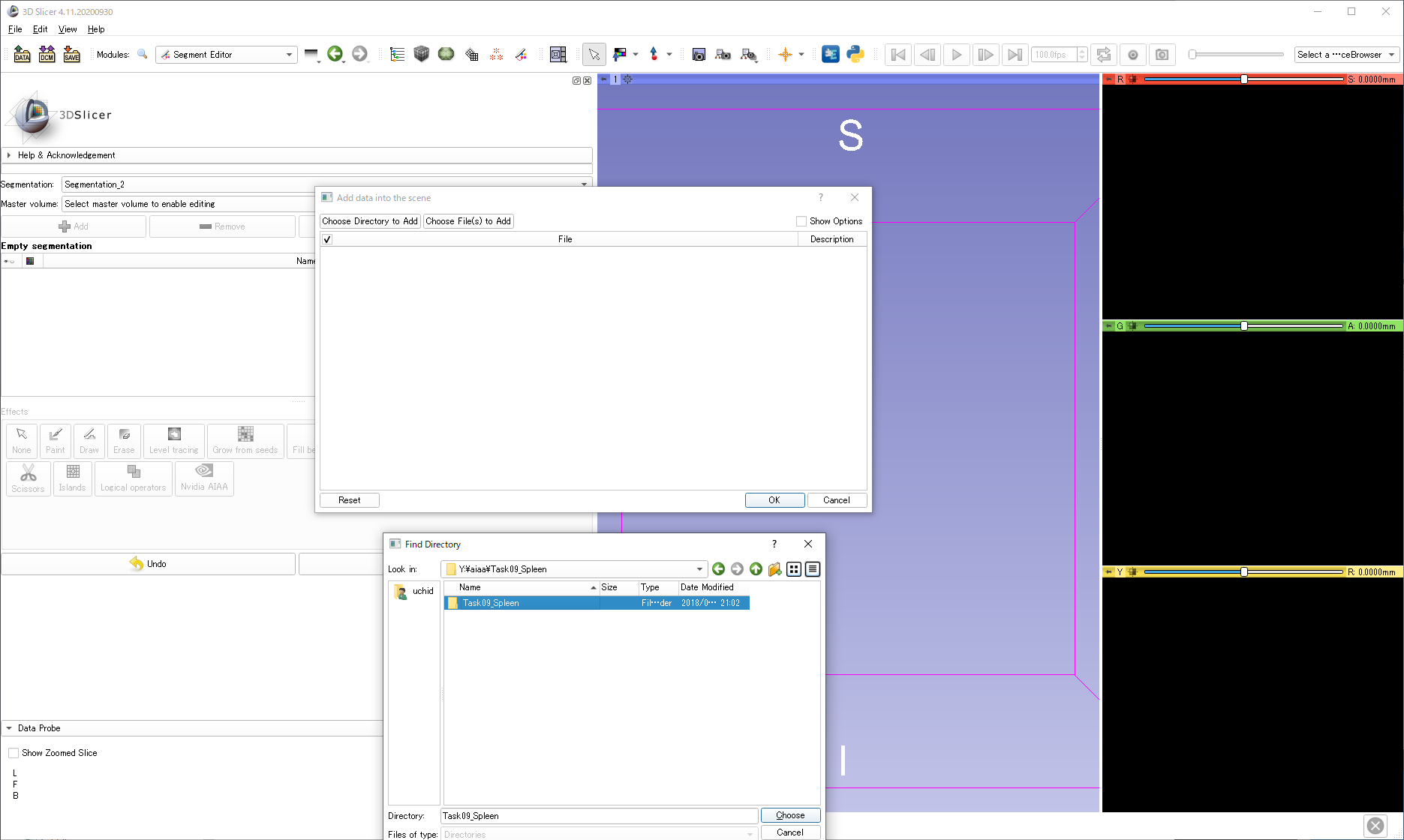Toggle the crosshair icon in toolbar
The width and height of the screenshot is (1404, 840).
[x=785, y=54]
